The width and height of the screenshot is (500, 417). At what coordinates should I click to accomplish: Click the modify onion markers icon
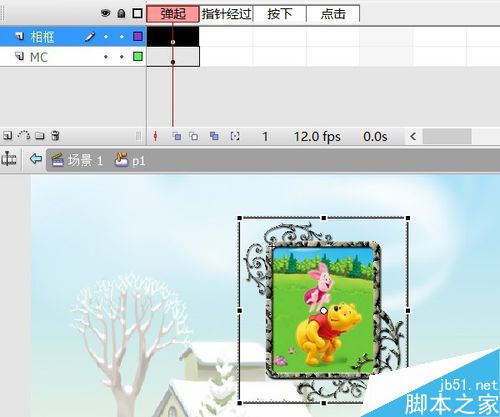235,136
